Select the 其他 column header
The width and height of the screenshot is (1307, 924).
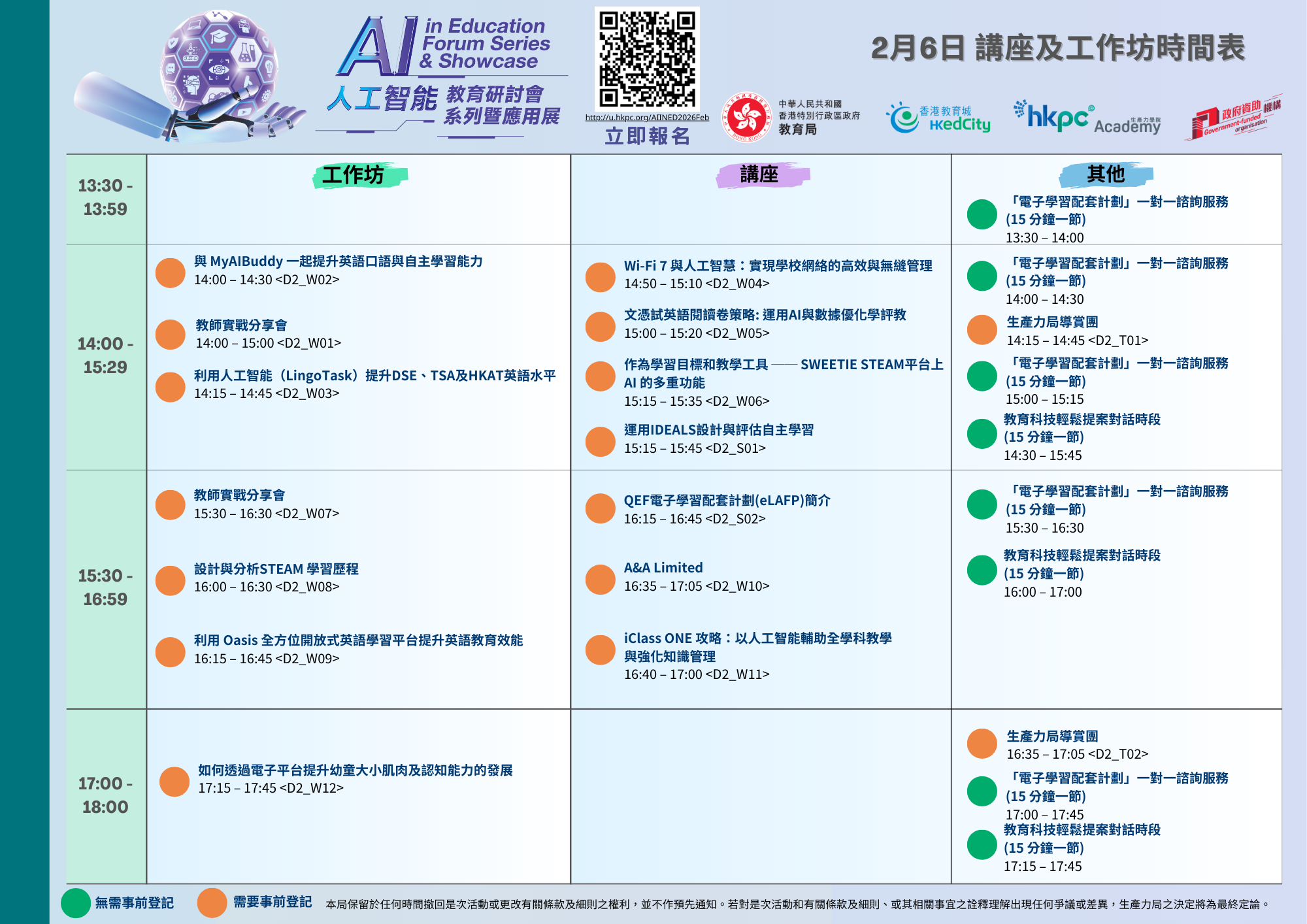[x=1105, y=174]
